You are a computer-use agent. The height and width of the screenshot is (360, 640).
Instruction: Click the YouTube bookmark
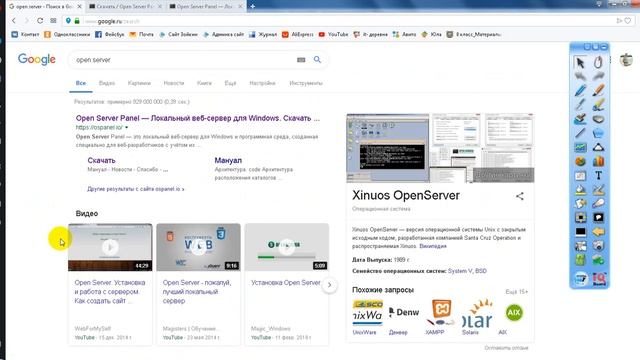point(333,34)
